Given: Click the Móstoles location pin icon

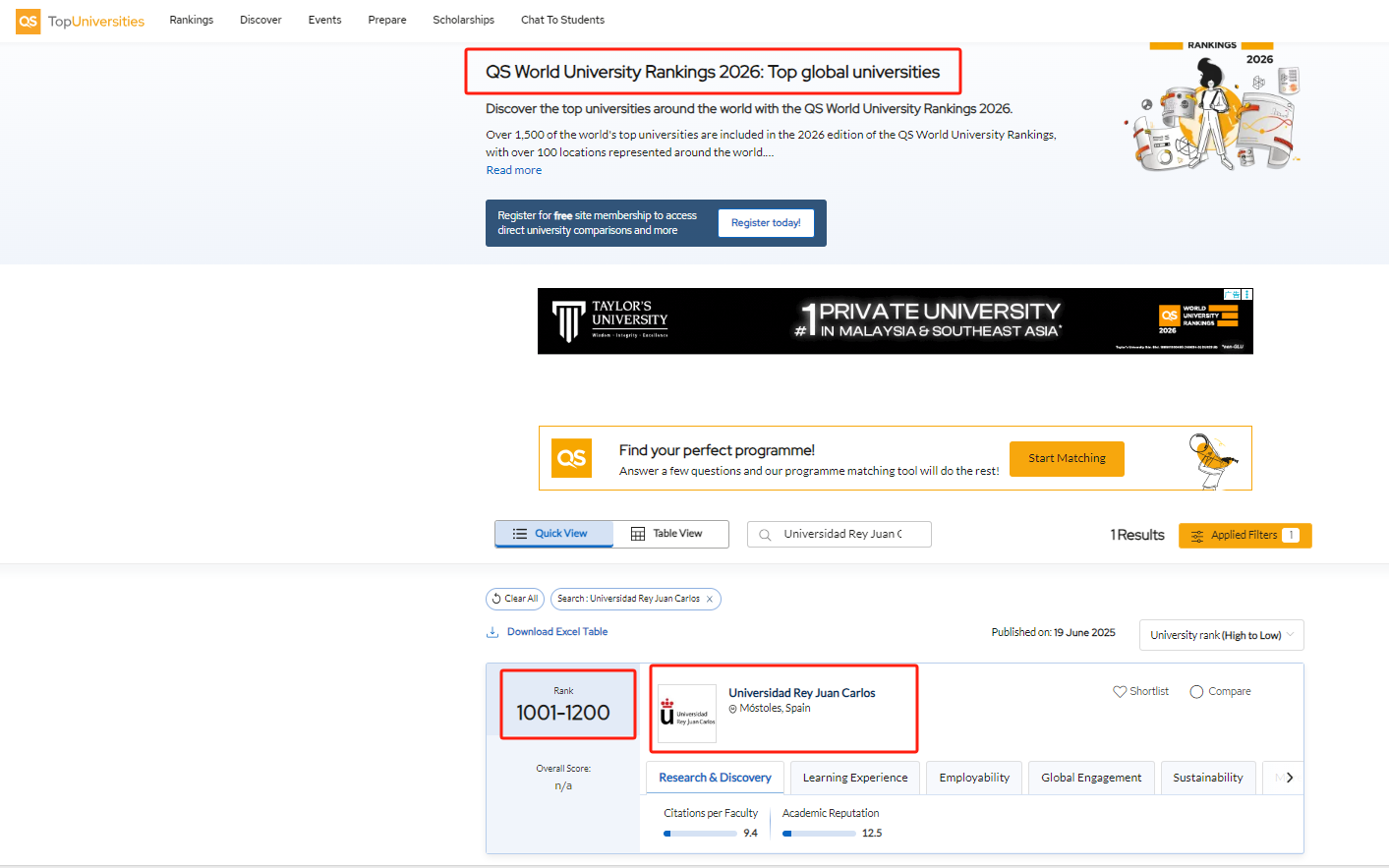Looking at the screenshot, I should pos(732,709).
